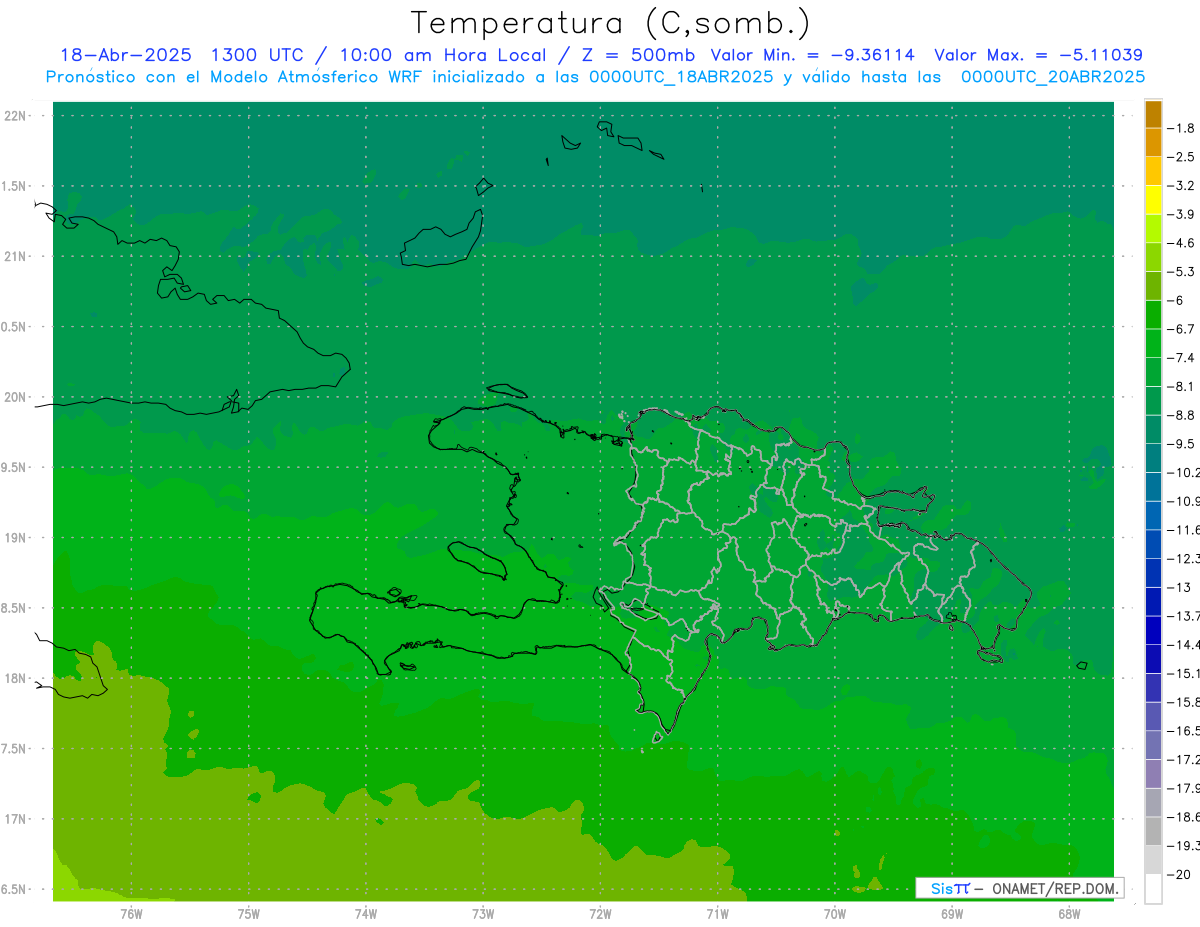Click the '73W' longitude label
This screenshot has width=1200, height=927.
click(483, 913)
